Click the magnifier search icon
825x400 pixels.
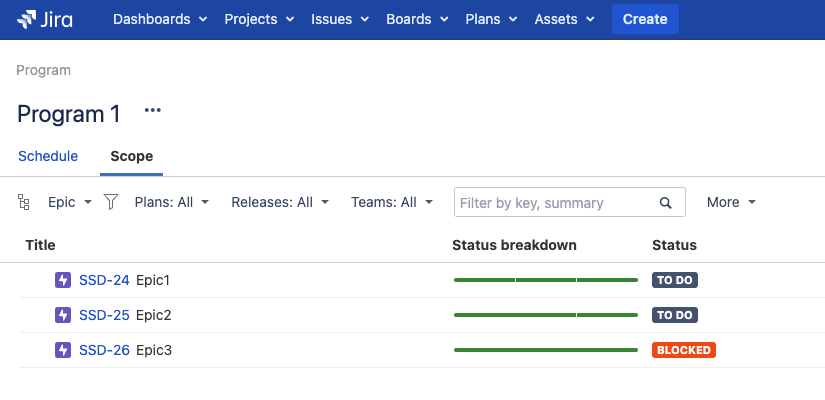pyautogui.click(x=666, y=203)
